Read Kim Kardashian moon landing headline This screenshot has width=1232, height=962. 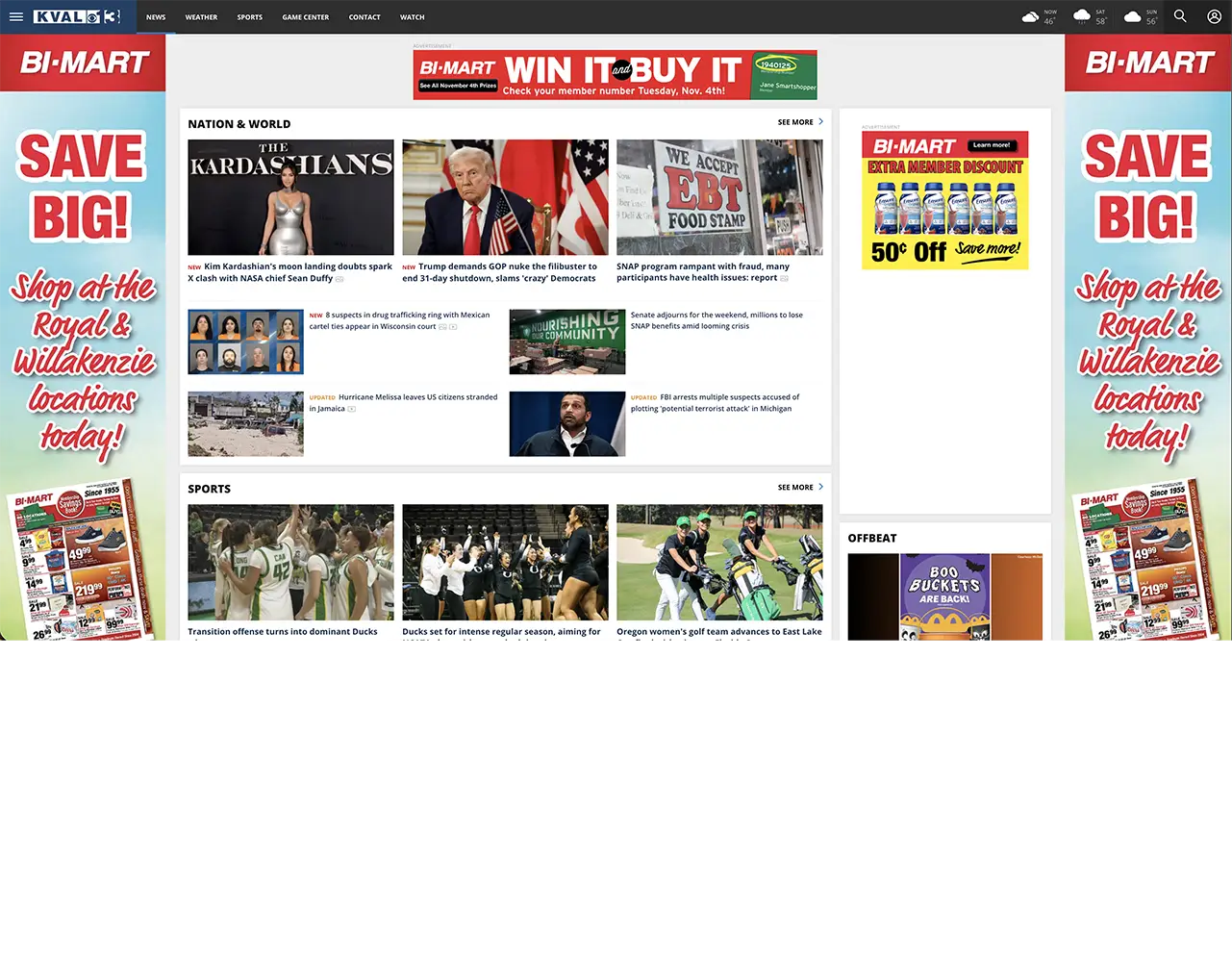(290, 272)
